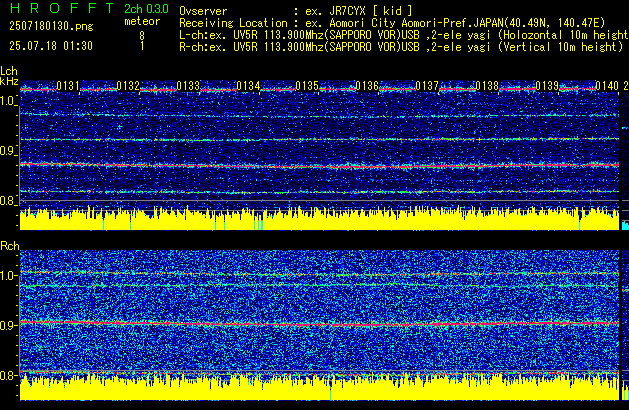Click the meteor count value 8
The height and width of the screenshot is (410, 629).
pos(142,36)
